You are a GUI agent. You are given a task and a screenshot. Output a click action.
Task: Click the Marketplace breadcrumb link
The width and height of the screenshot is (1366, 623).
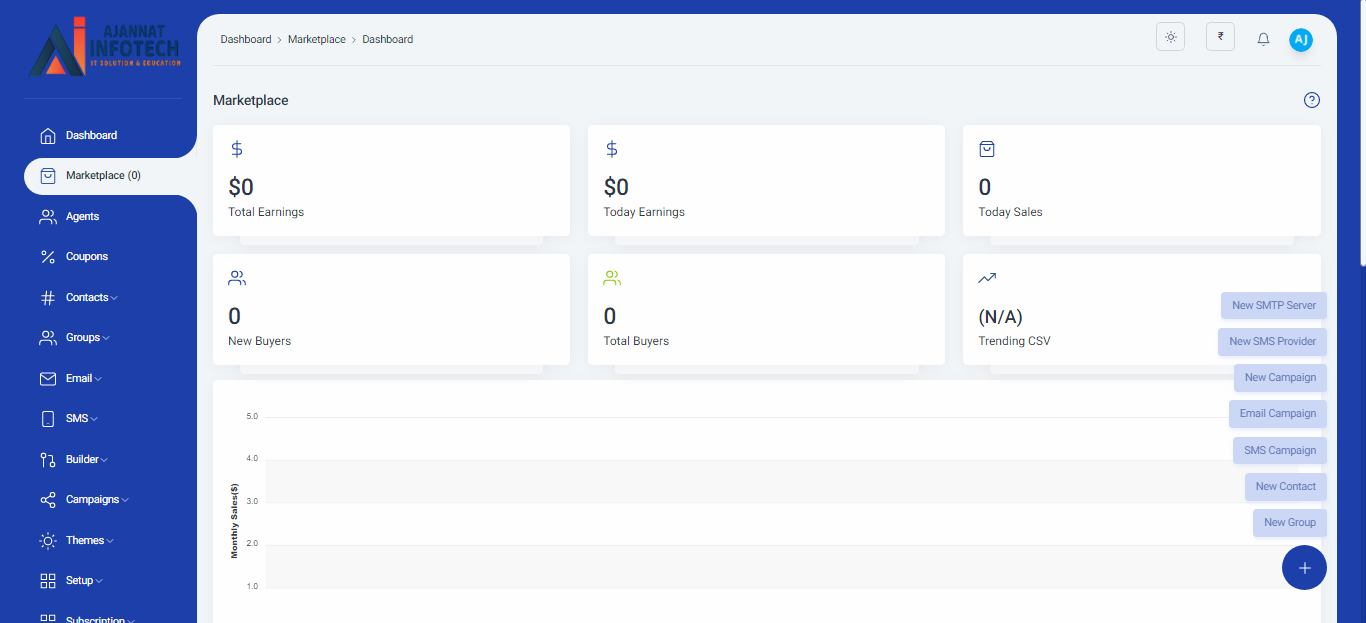(316, 40)
